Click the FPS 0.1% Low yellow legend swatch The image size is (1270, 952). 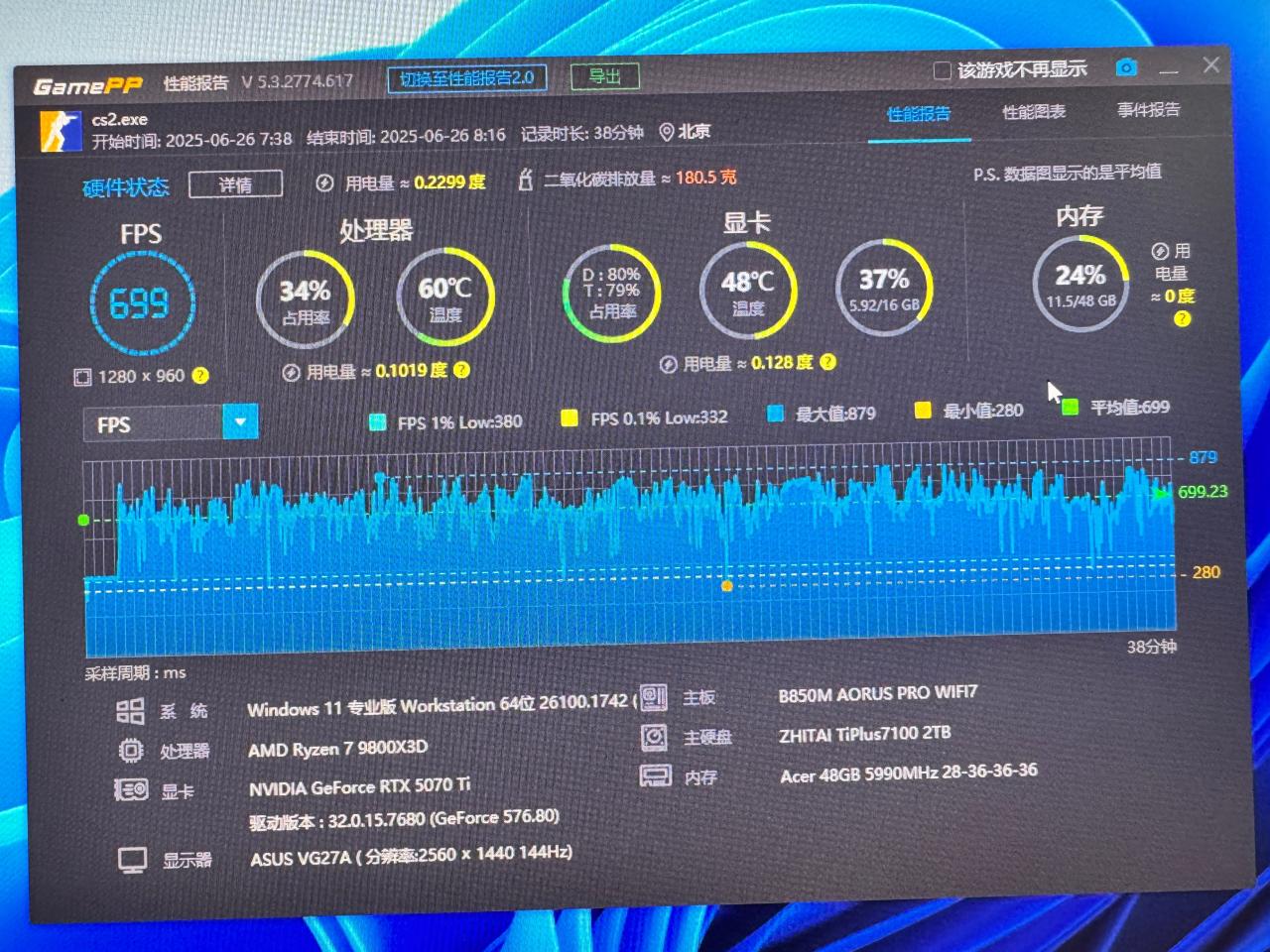(570, 418)
